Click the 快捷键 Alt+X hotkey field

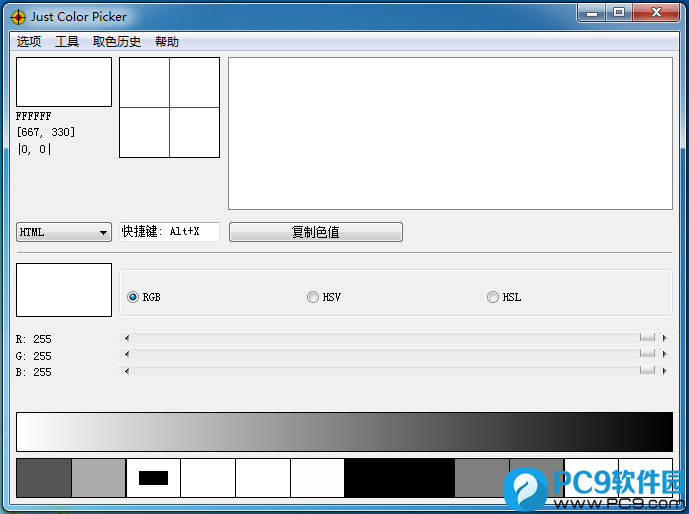170,232
